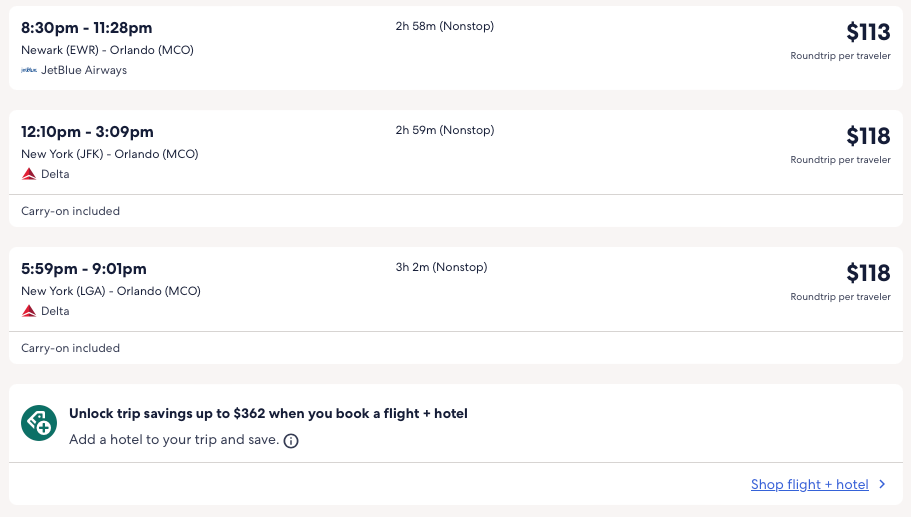This screenshot has height=517, width=911.
Task: Click Carry-on included under the LGA flight
Action: coord(70,348)
